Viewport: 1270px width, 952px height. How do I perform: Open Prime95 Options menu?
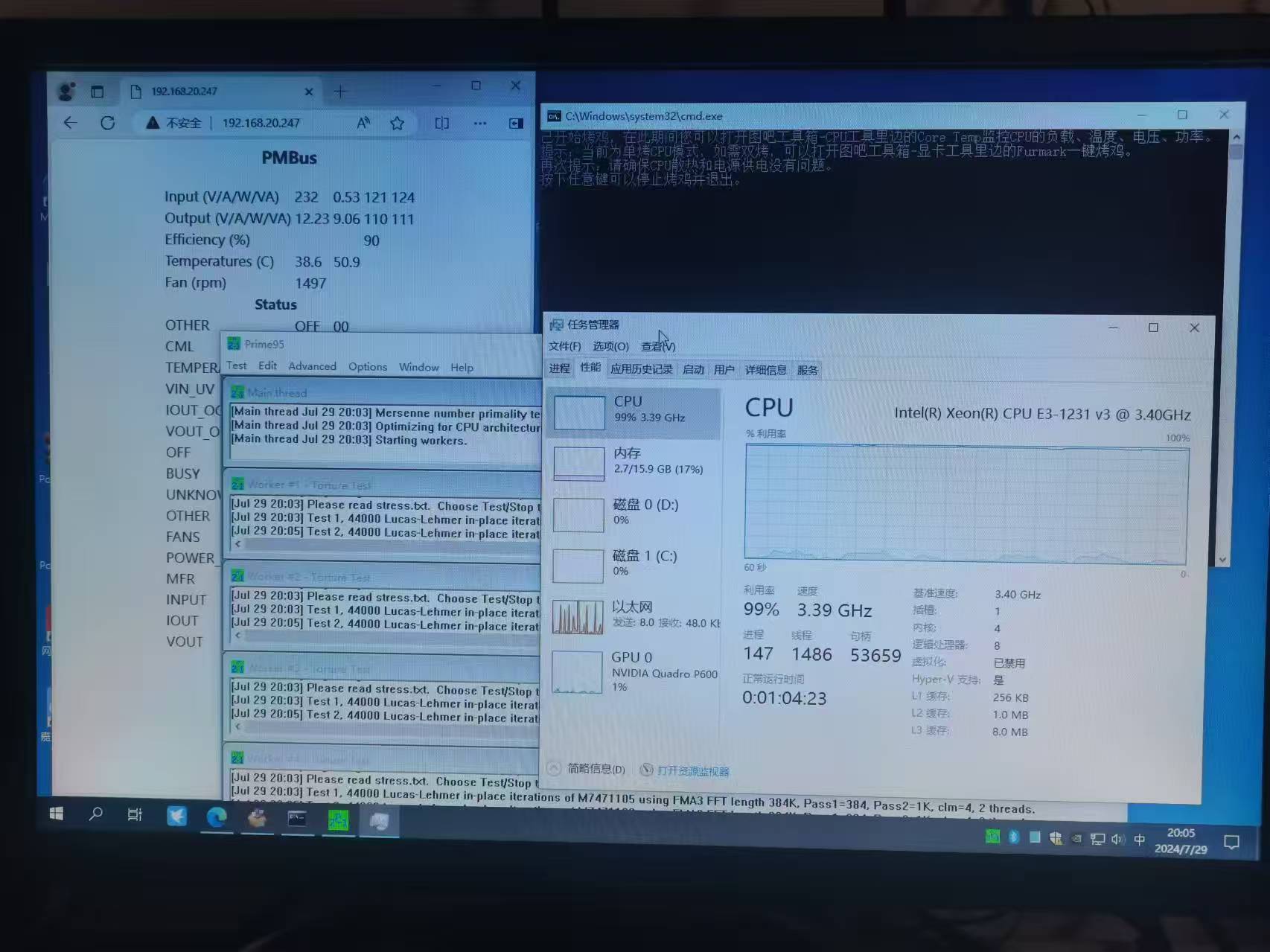tap(368, 367)
